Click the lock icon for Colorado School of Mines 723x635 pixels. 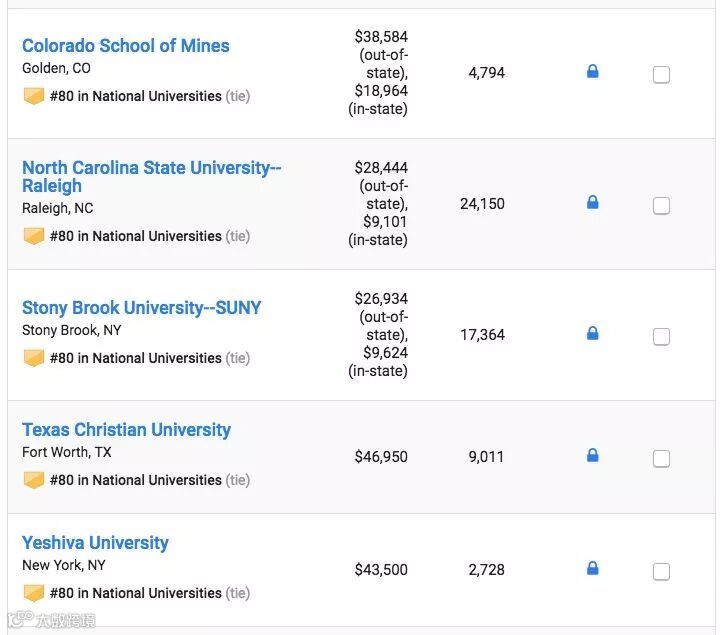pos(592,72)
